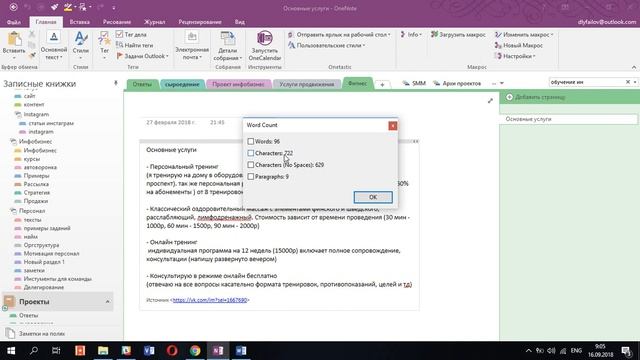Click Найти теги find tags
640x360 pixels.
(135, 45)
